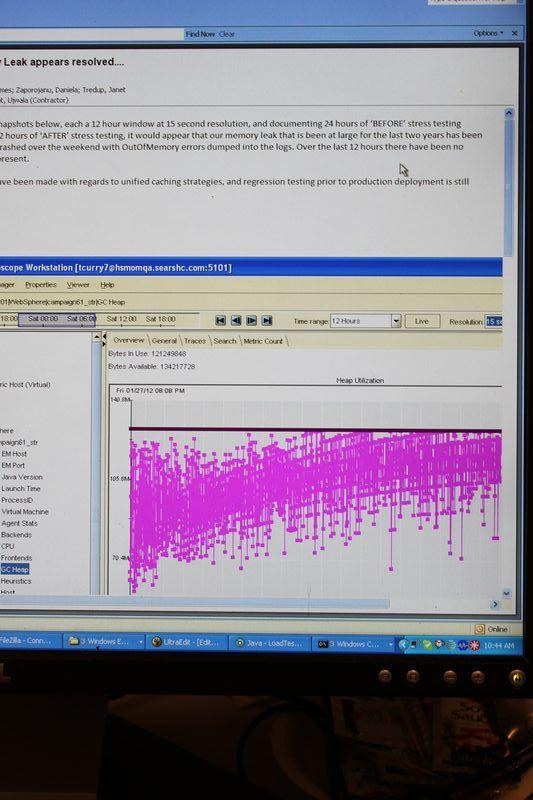Select EM Port in the tree
Screen dimensions: 533x800
coord(13,465)
